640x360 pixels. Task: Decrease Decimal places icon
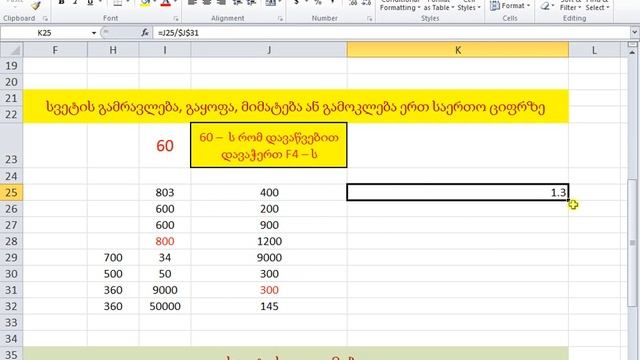point(367,2)
